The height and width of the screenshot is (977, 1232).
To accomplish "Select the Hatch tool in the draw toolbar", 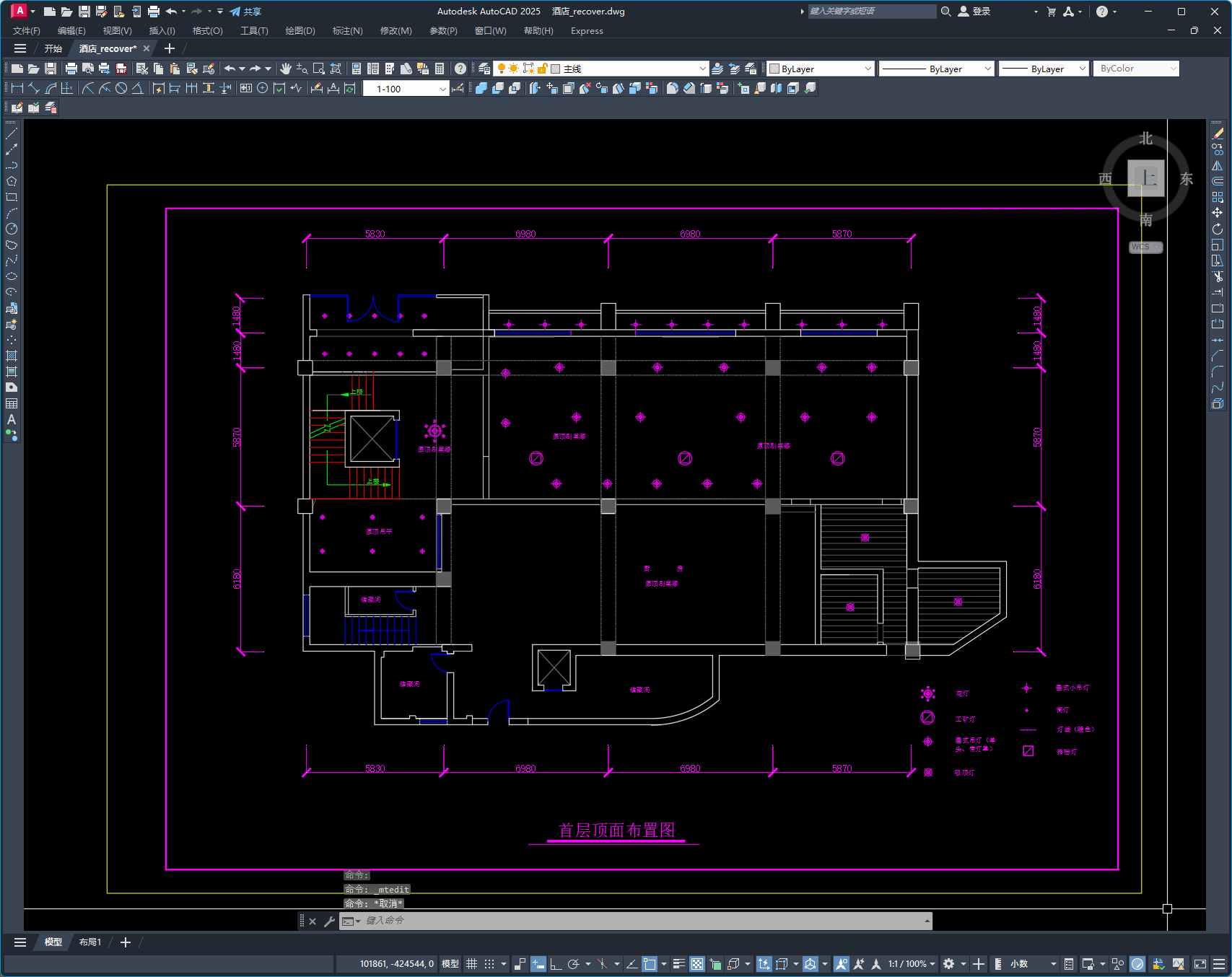I will tap(12, 356).
